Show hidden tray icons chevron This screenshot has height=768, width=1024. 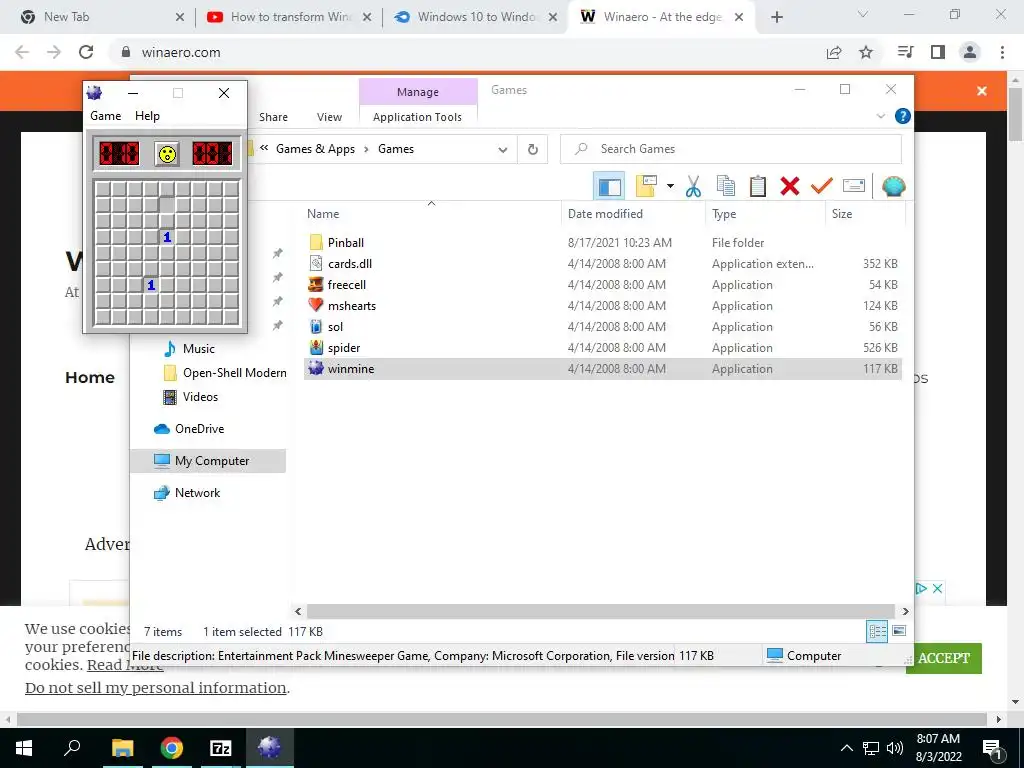tap(846, 748)
